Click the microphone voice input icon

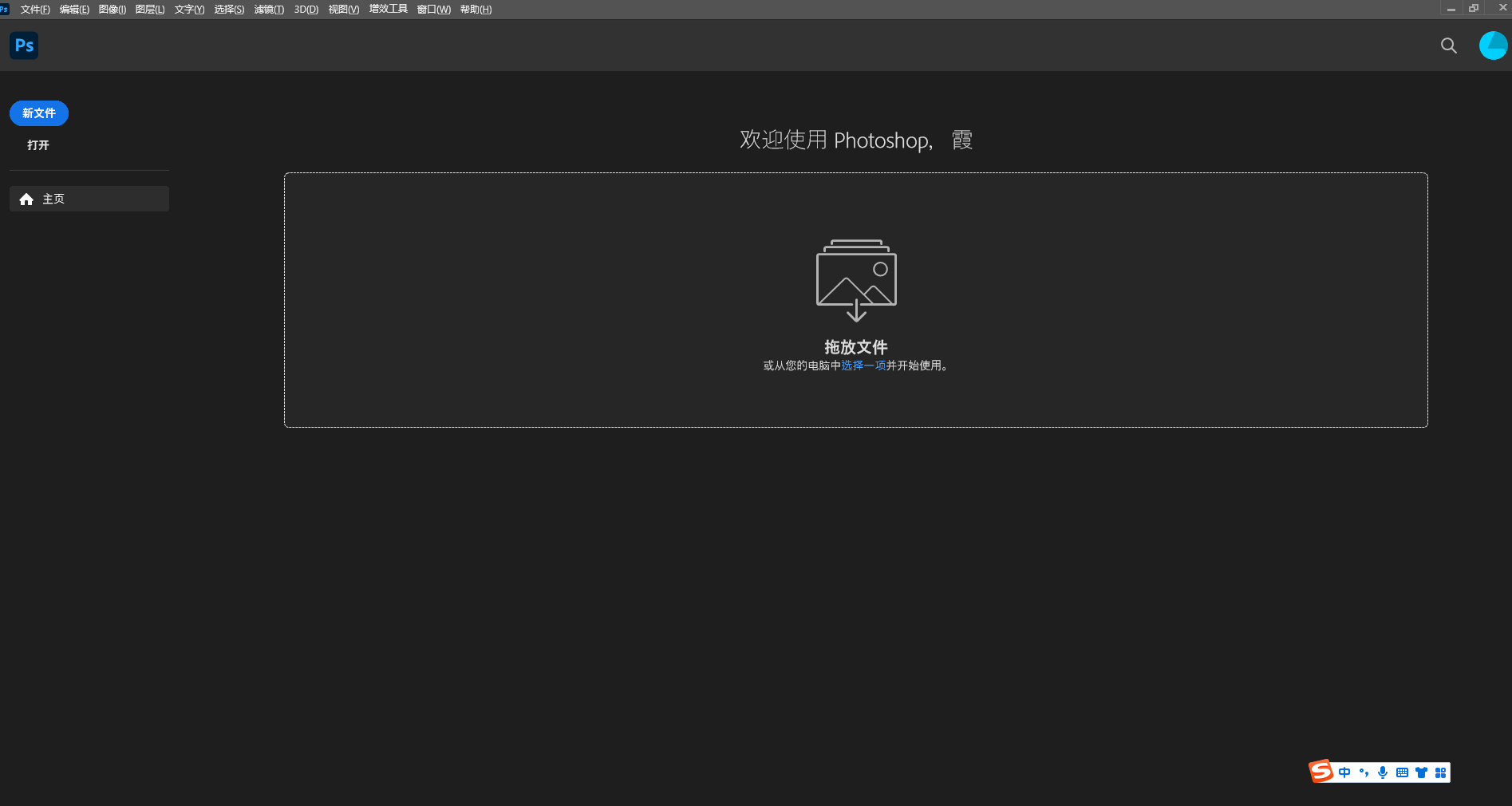(1383, 772)
